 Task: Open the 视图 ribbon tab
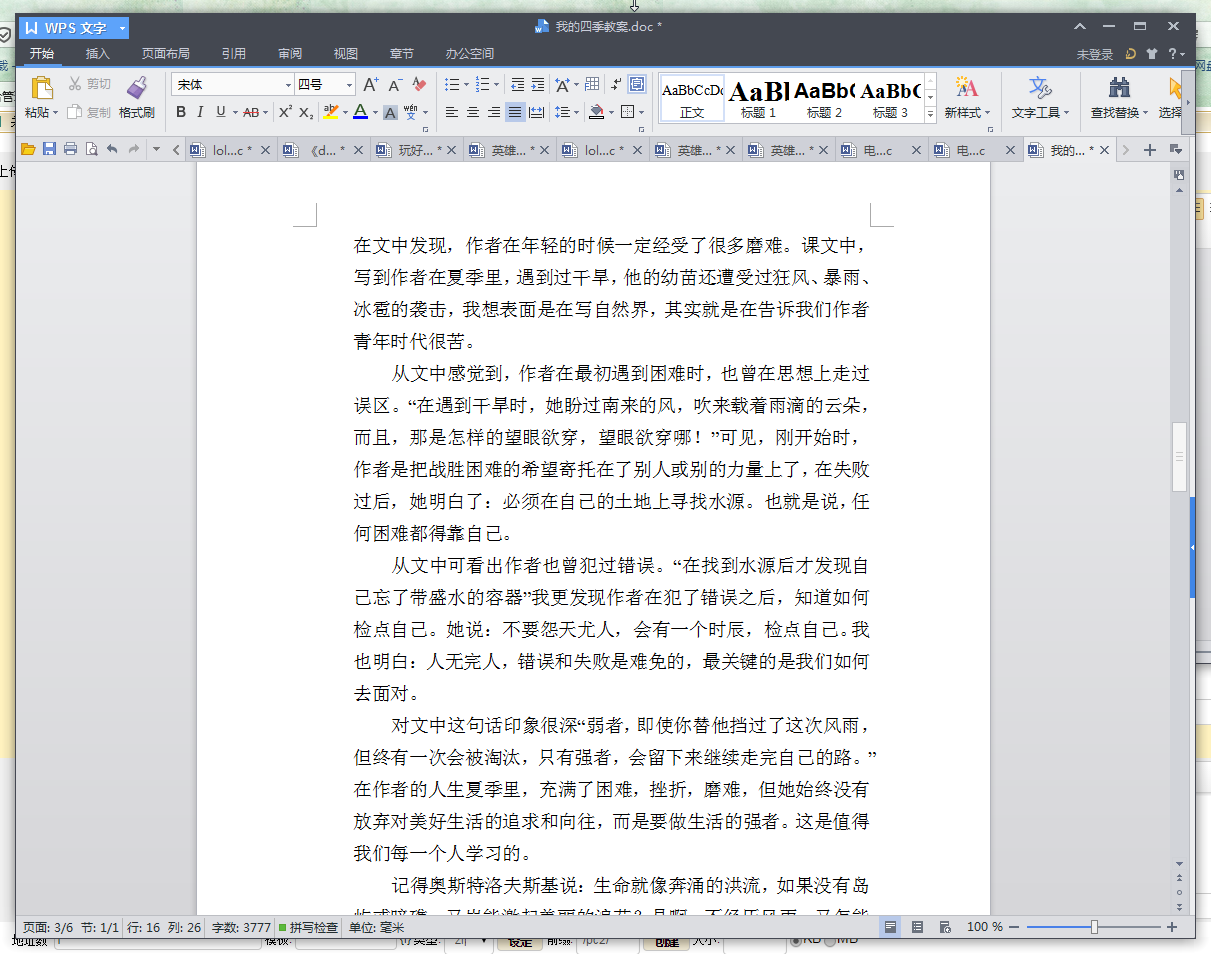click(346, 54)
